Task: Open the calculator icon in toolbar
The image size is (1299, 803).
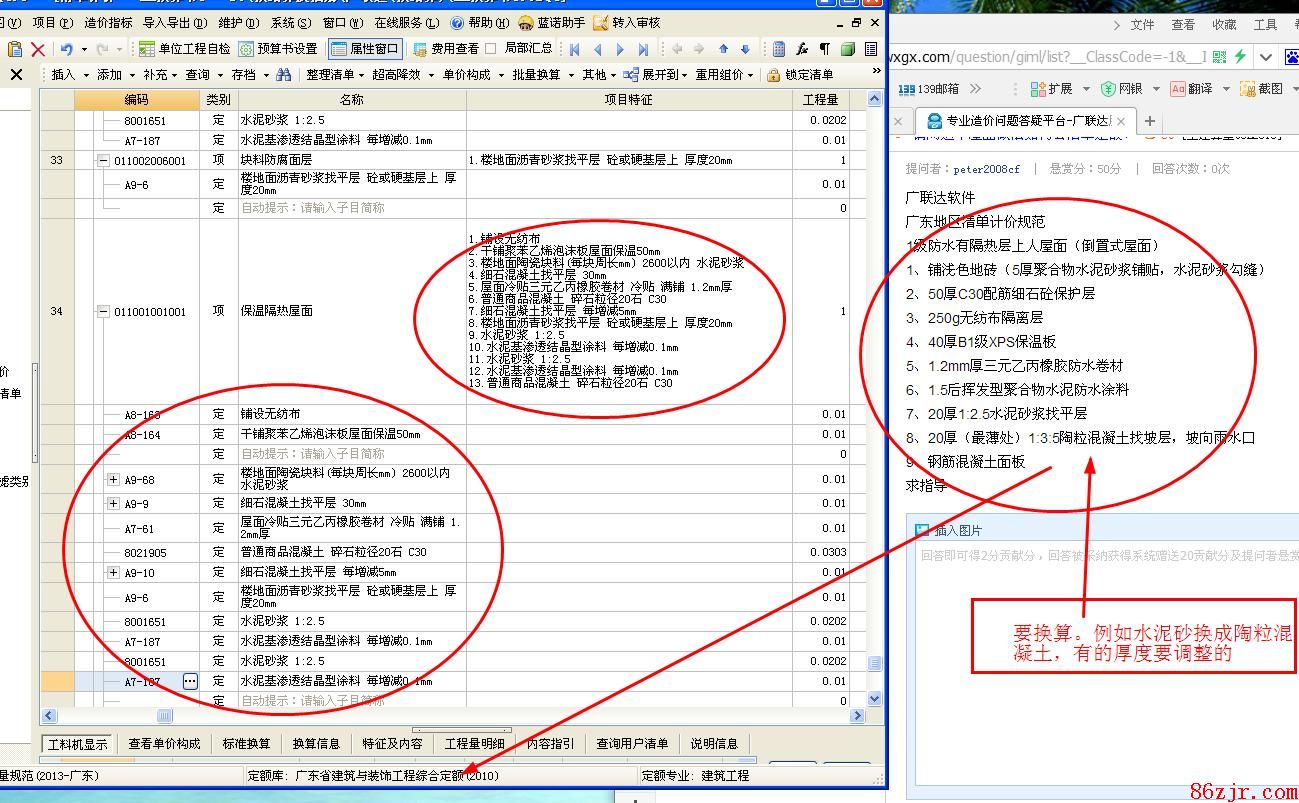Action: click(x=779, y=49)
